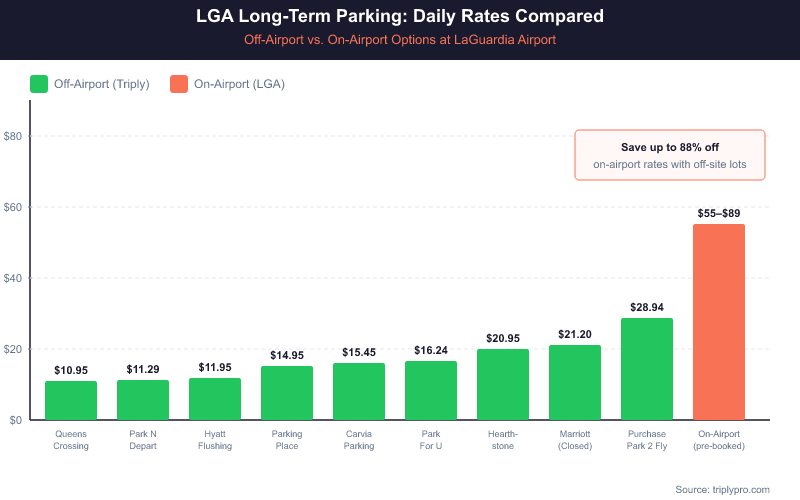Click the $28.94 value label
Viewport: 800px width, 500px height.
[x=647, y=307]
